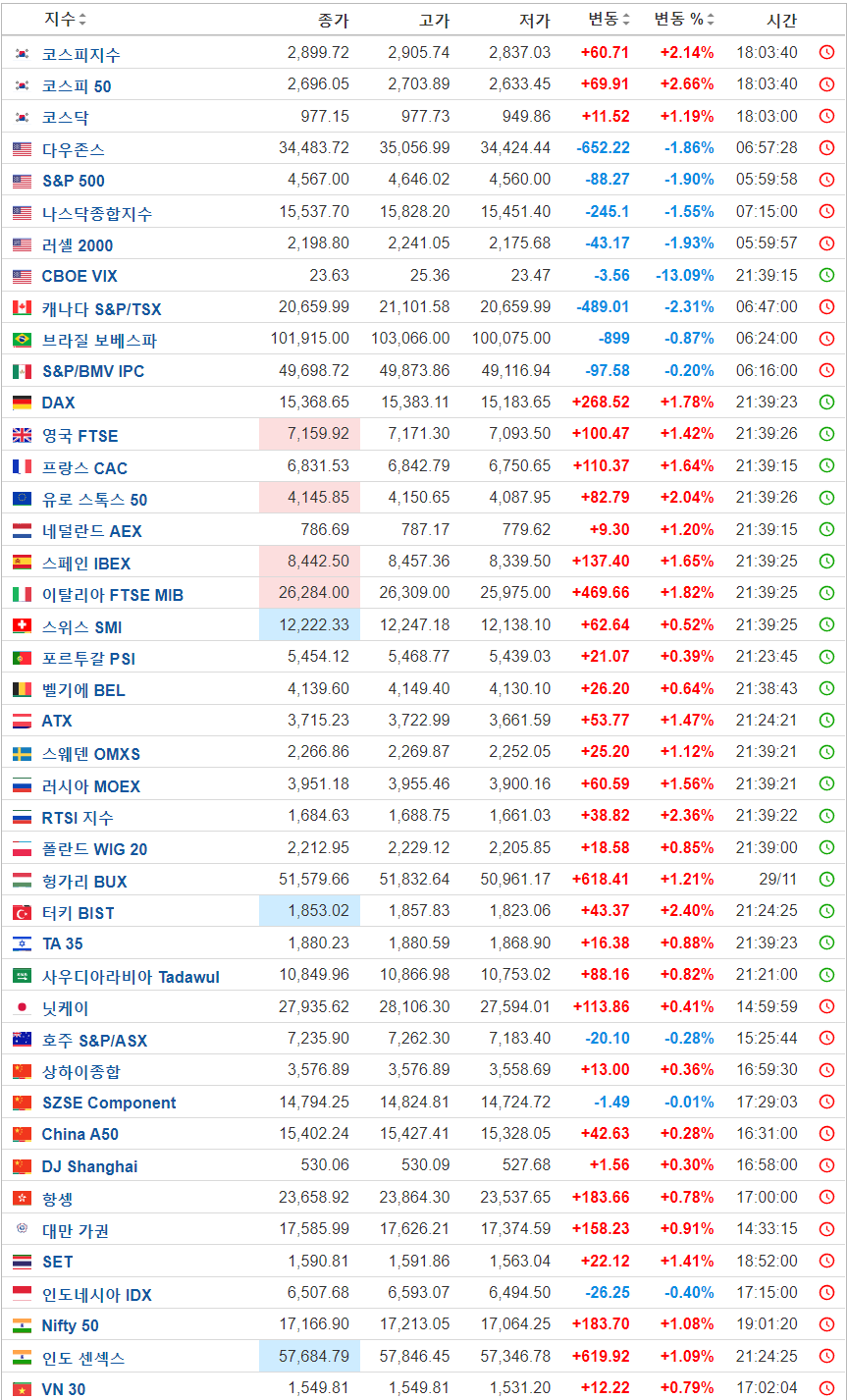Open the SET index link
Screen dimensions: 848x1400
pos(58,1262)
